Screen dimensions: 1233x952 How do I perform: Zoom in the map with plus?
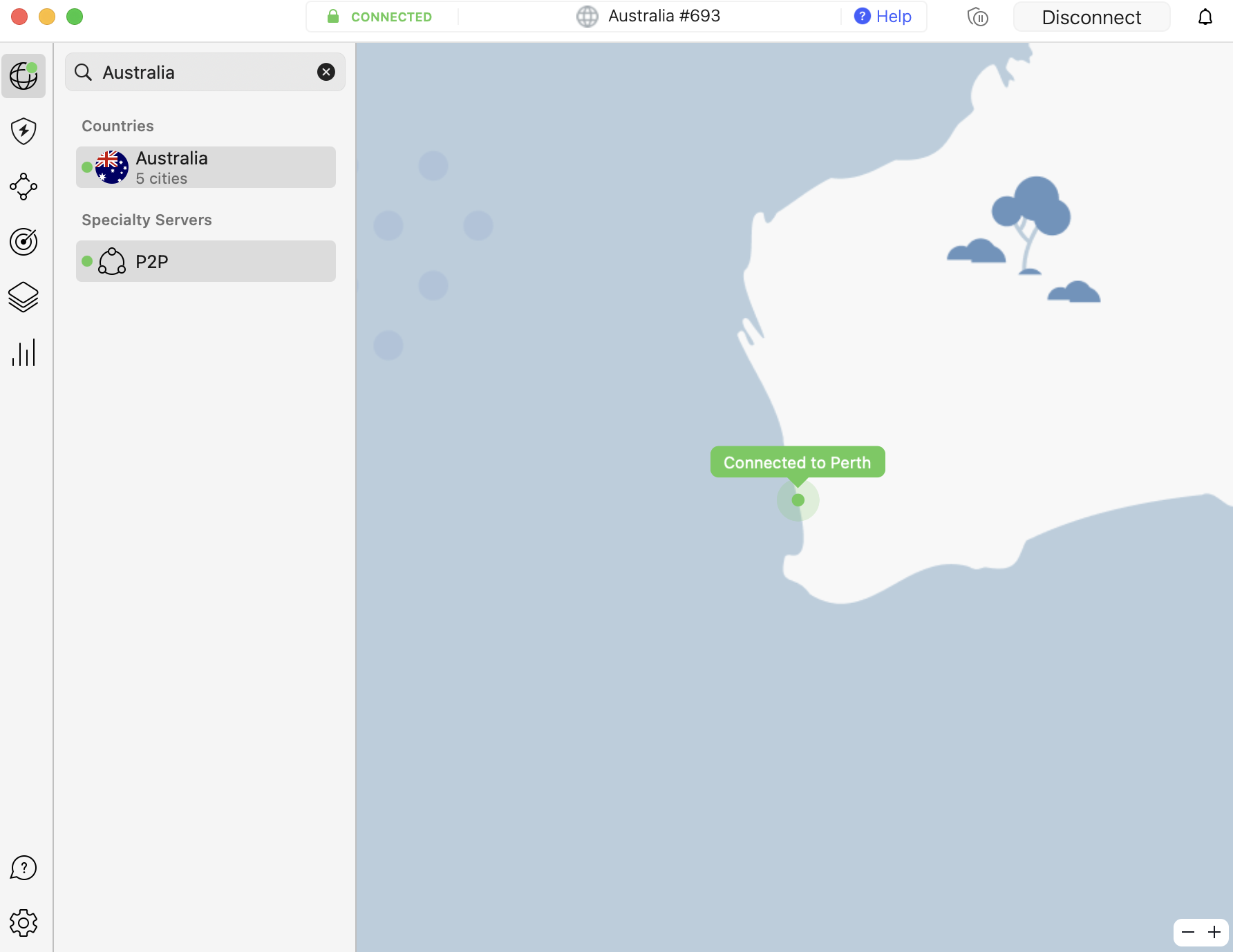[x=1214, y=933]
